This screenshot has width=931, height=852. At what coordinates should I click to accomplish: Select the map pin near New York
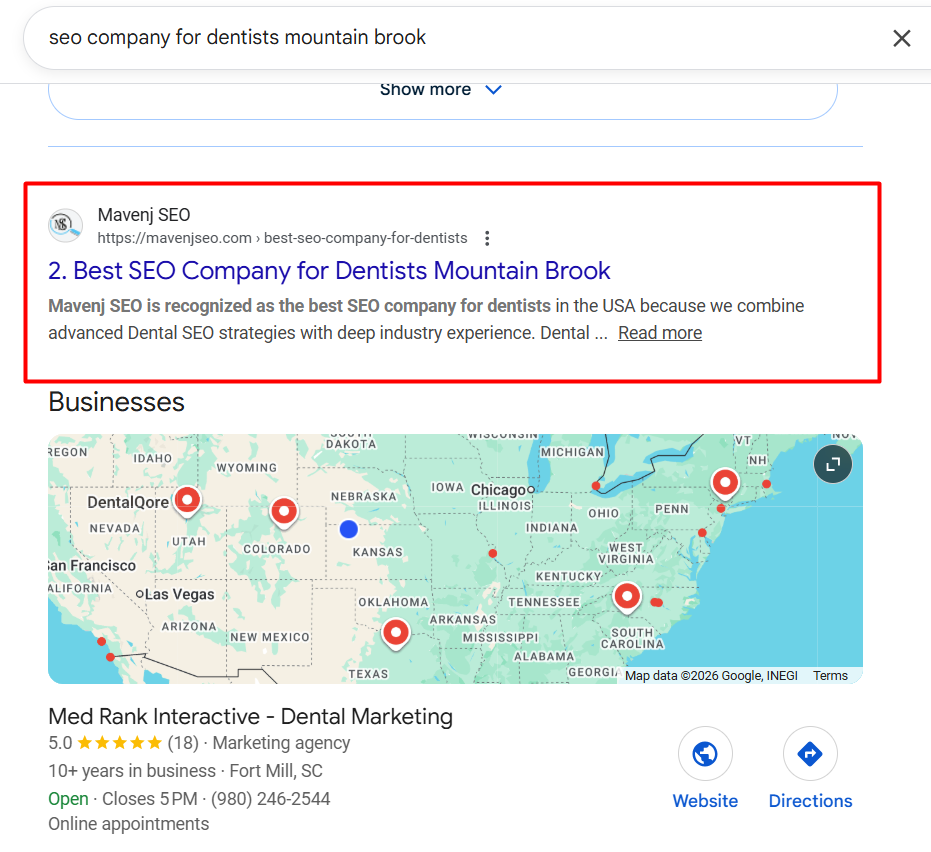pyautogui.click(x=724, y=483)
